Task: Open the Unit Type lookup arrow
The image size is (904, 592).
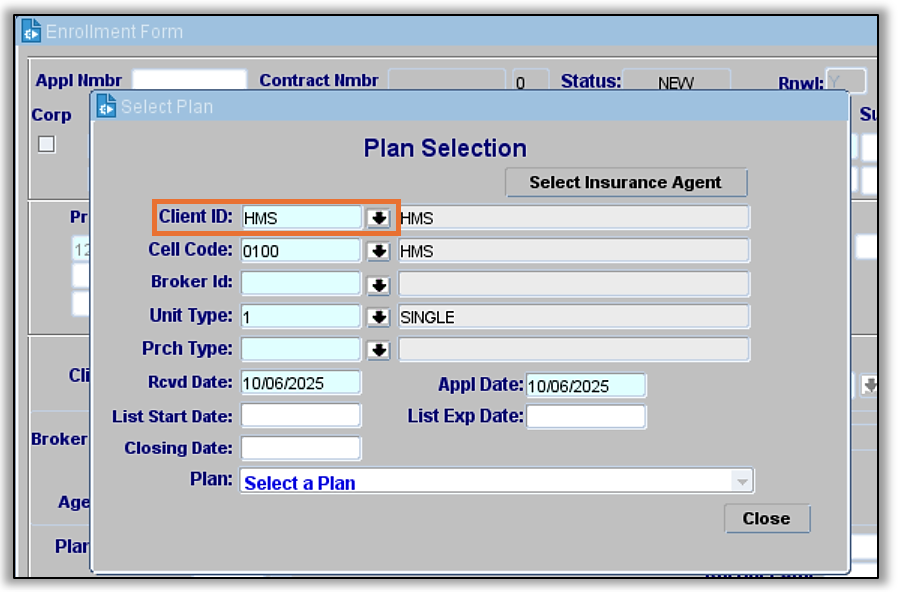Action: point(378,317)
